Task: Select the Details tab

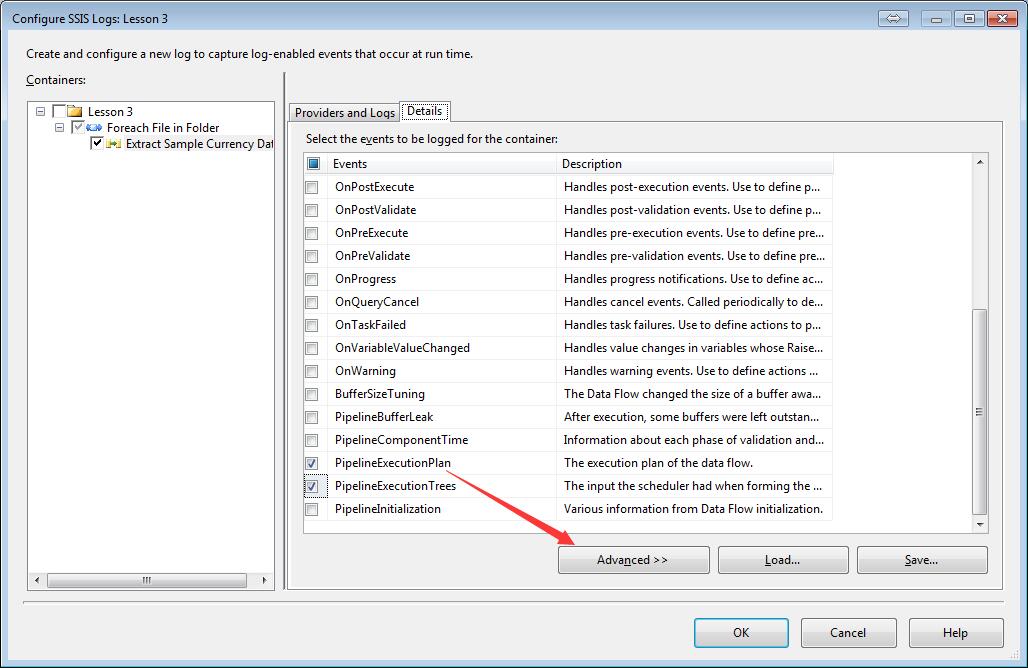Action: tap(425, 111)
